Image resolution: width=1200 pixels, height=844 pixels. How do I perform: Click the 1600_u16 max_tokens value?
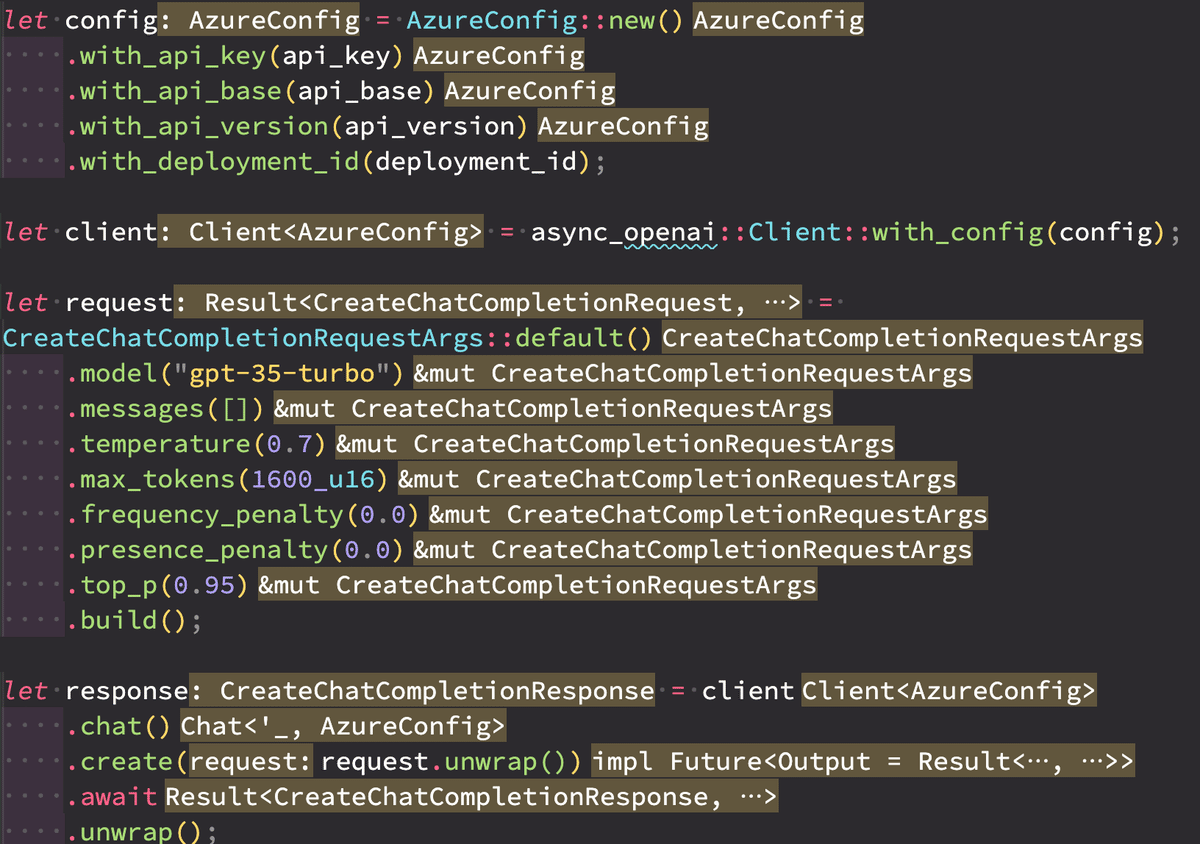coord(312,478)
